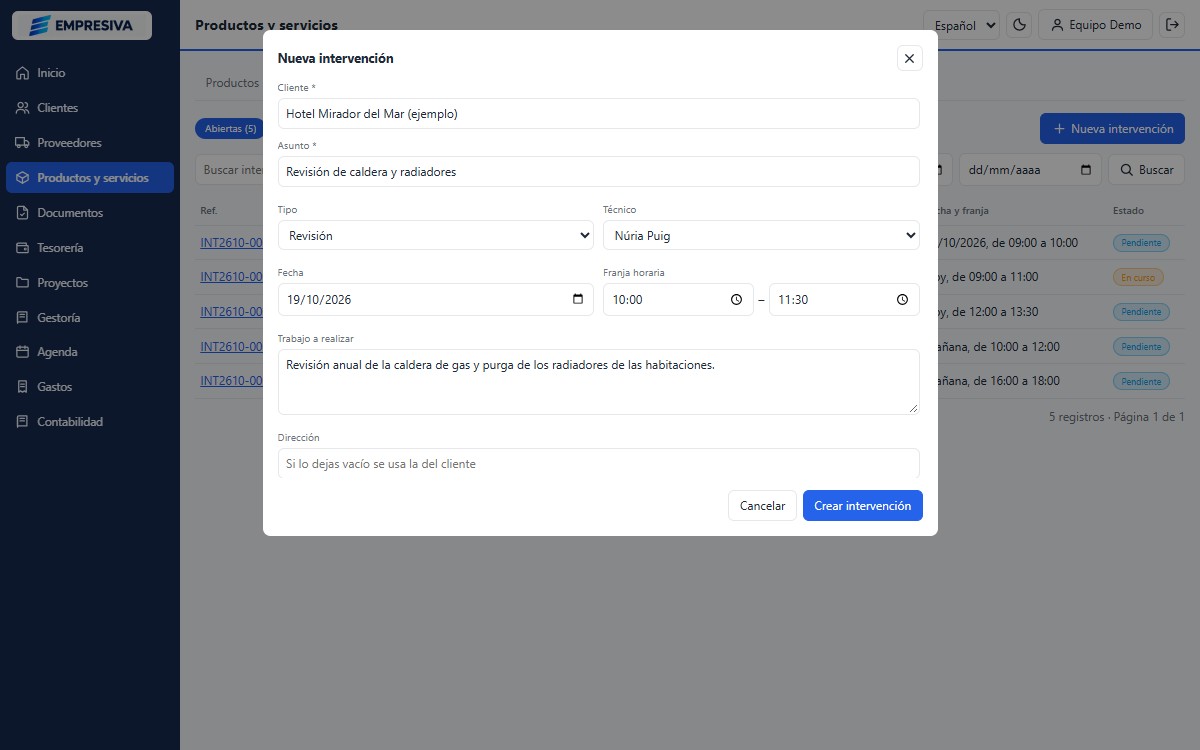Screen dimensions: 1200x750
Task: Select the Abiertas (5) filter pill
Action: [231, 128]
